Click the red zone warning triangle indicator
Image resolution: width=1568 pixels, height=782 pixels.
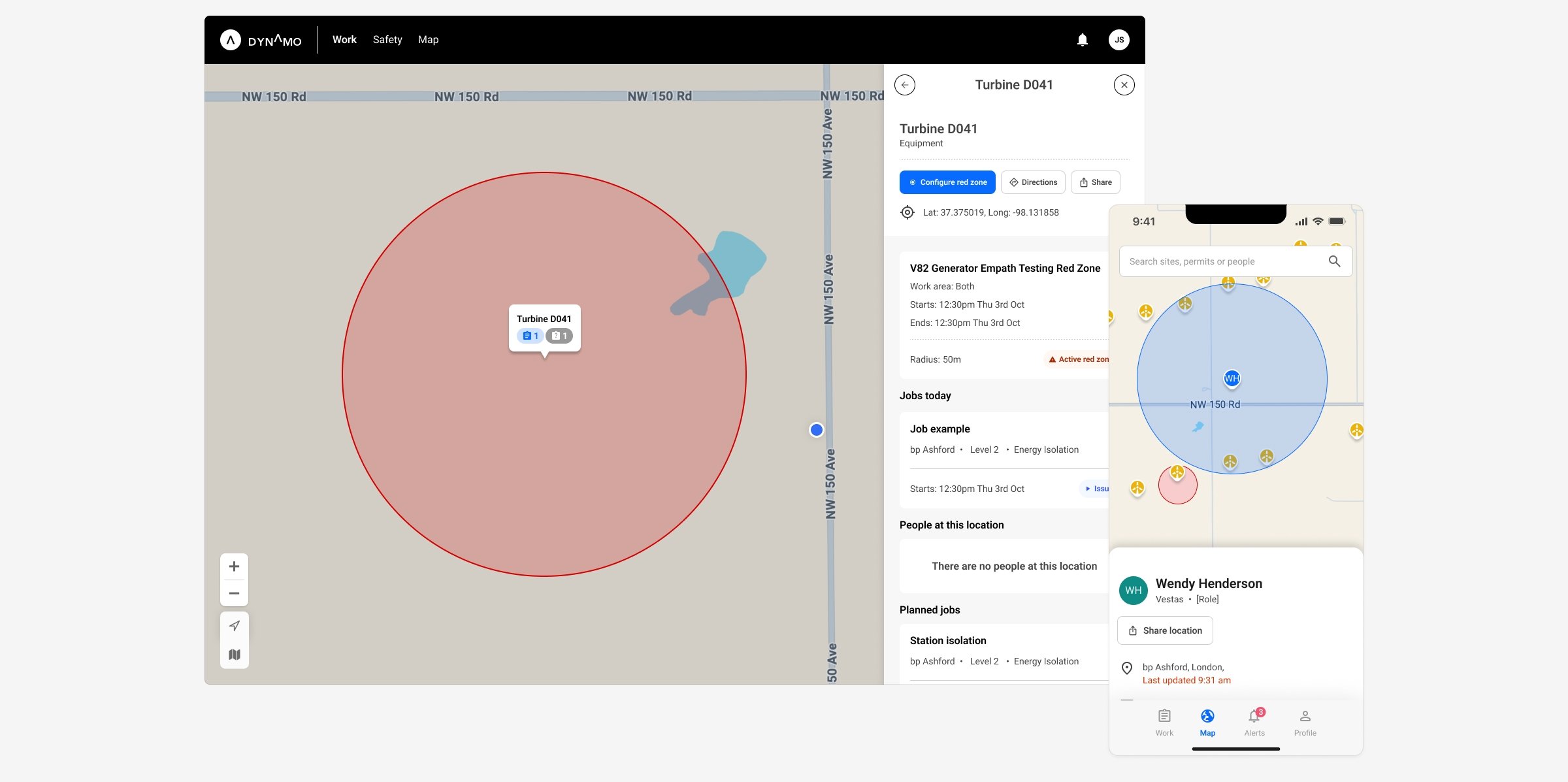tap(1053, 359)
